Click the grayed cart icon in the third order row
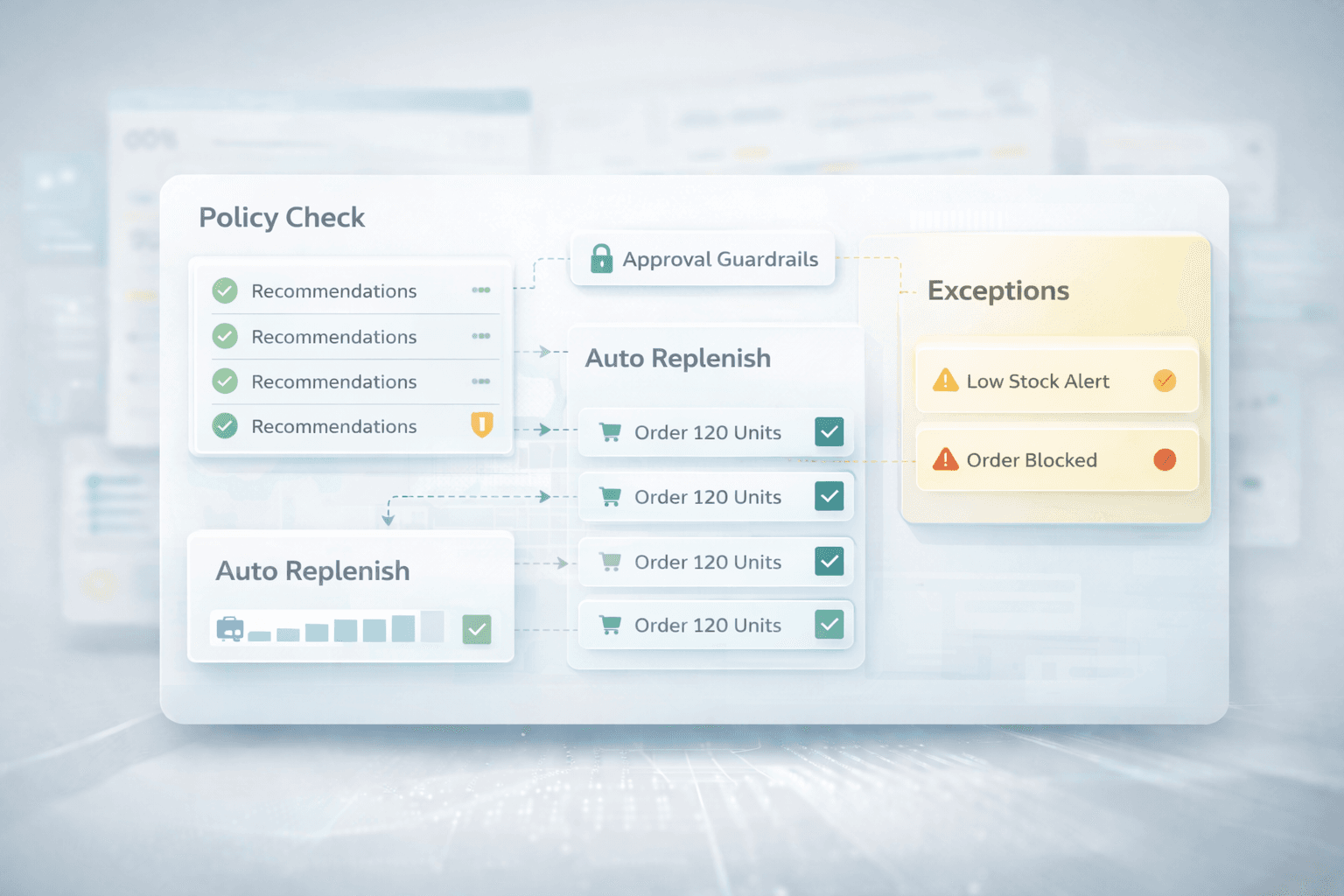1344x896 pixels. point(610,562)
